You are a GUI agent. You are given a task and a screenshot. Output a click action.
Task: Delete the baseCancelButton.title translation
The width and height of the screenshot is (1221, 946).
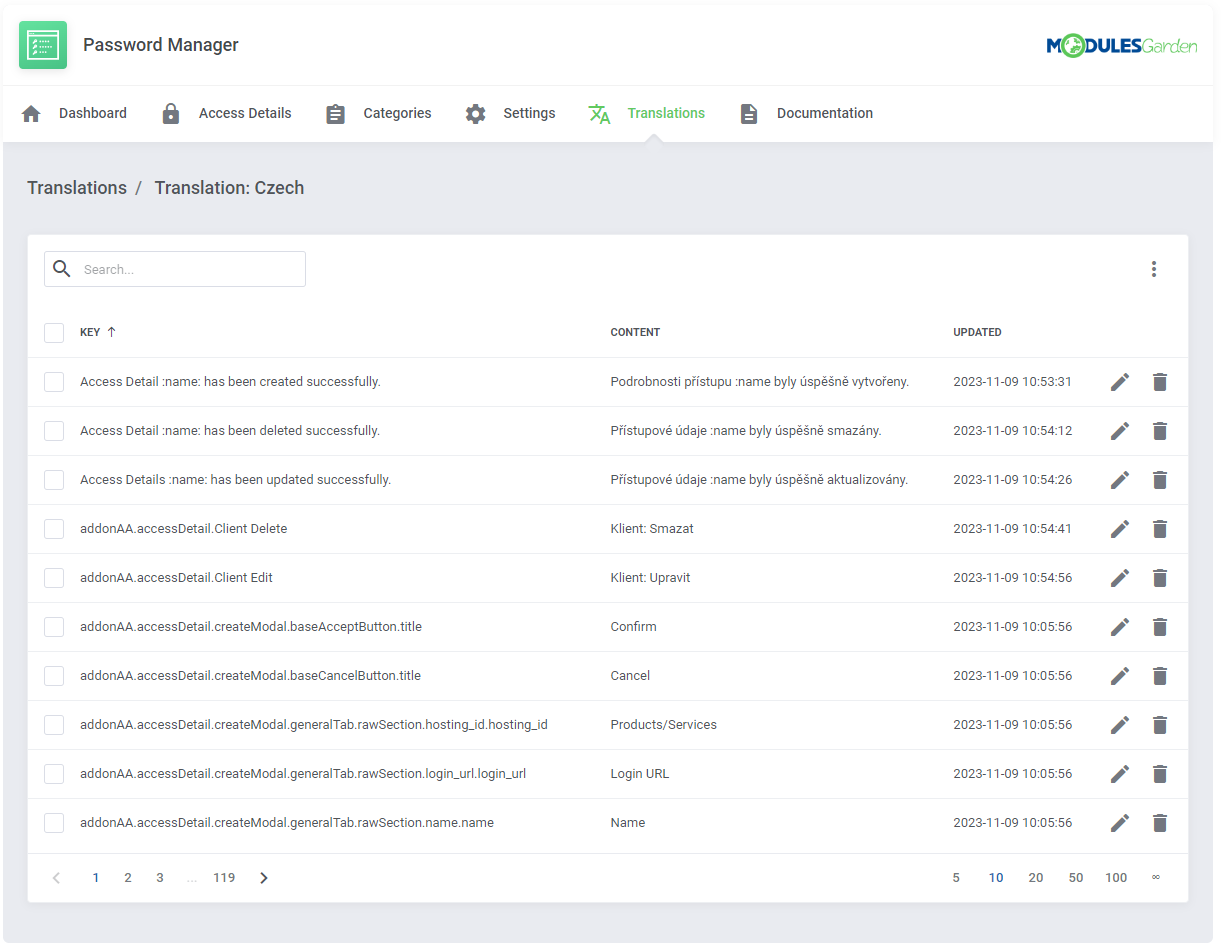coord(1160,676)
